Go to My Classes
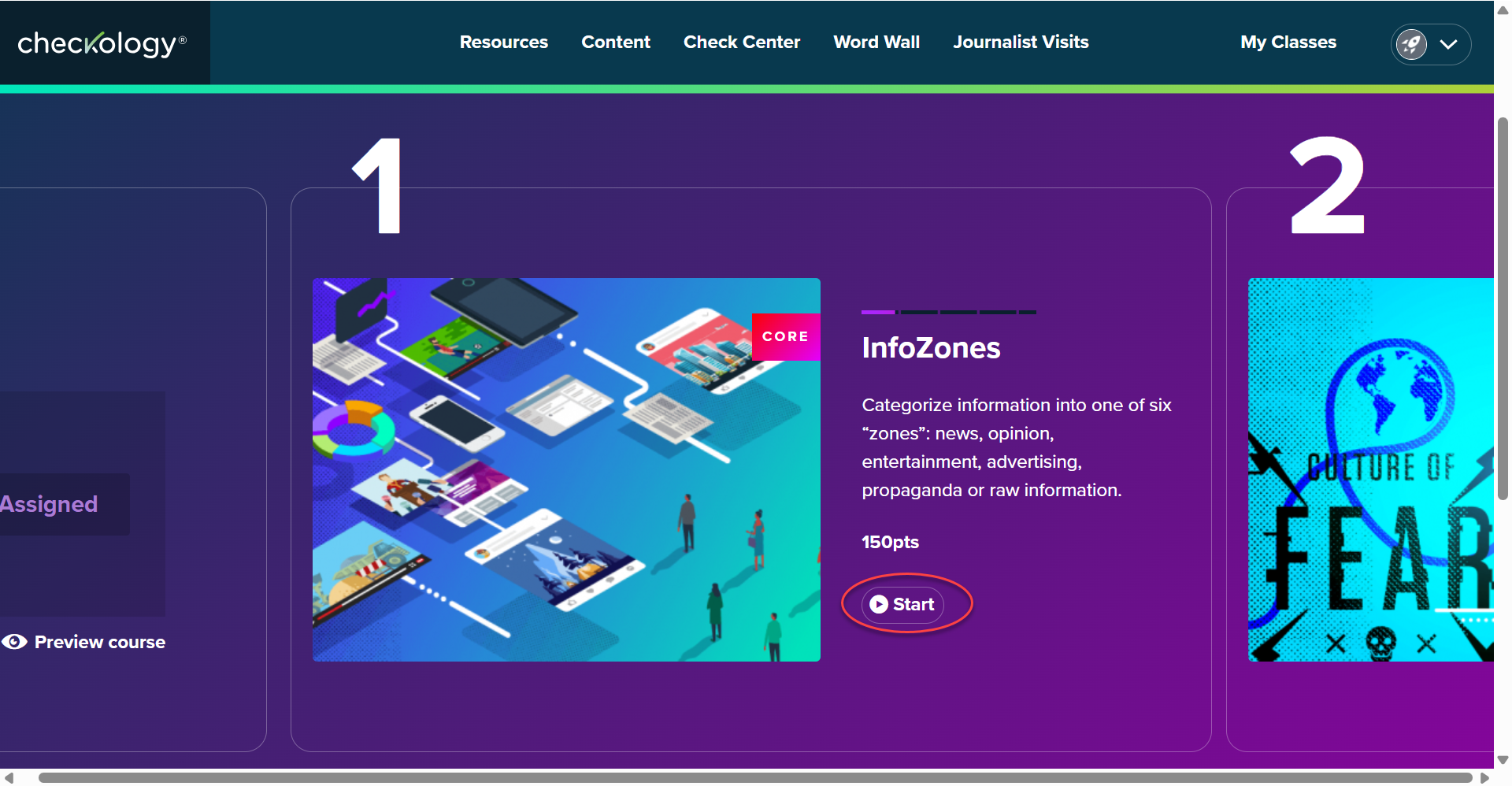 (x=1288, y=43)
